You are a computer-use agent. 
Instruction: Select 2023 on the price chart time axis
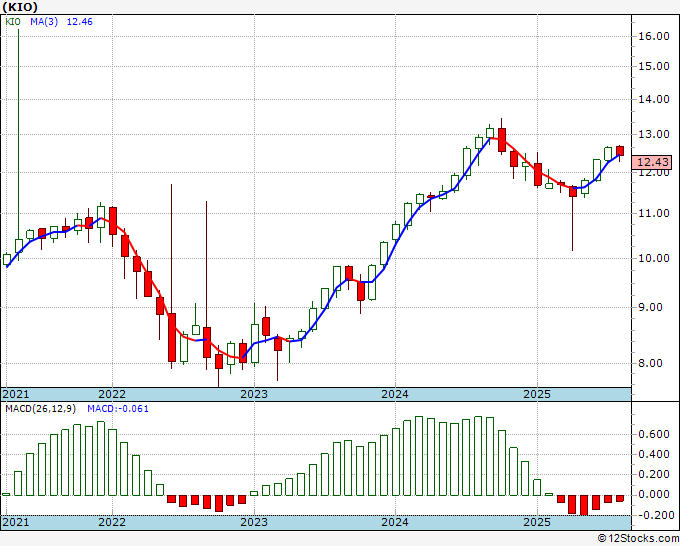[x=254, y=394]
